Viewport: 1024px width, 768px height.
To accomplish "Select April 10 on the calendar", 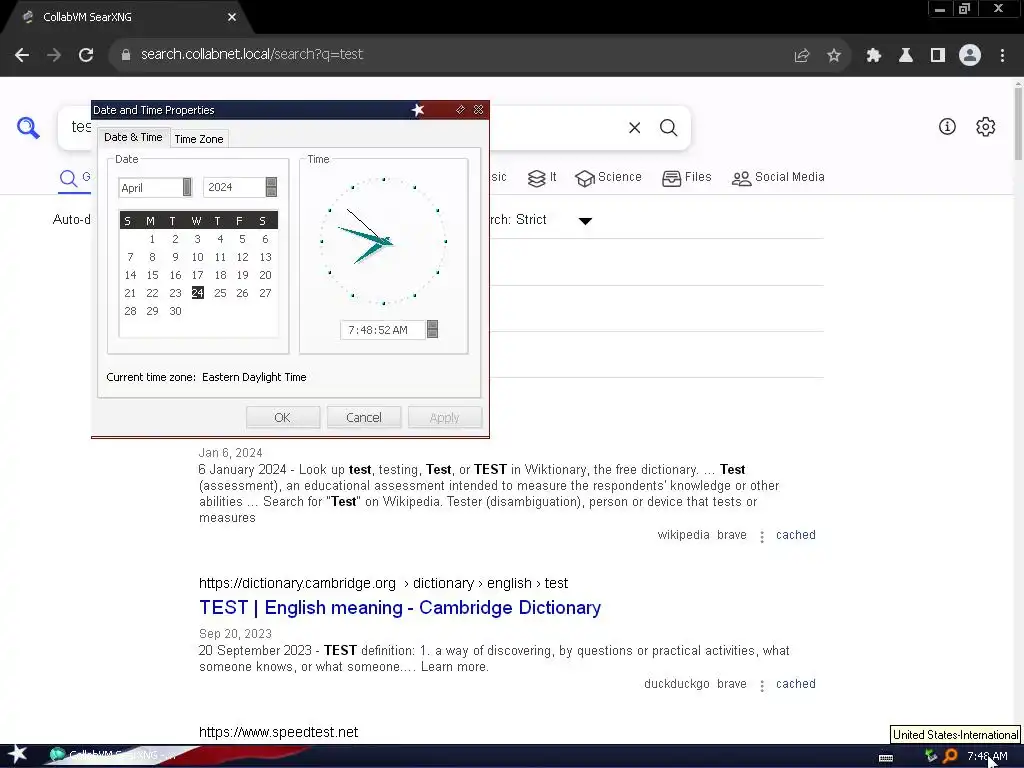I will [197, 257].
